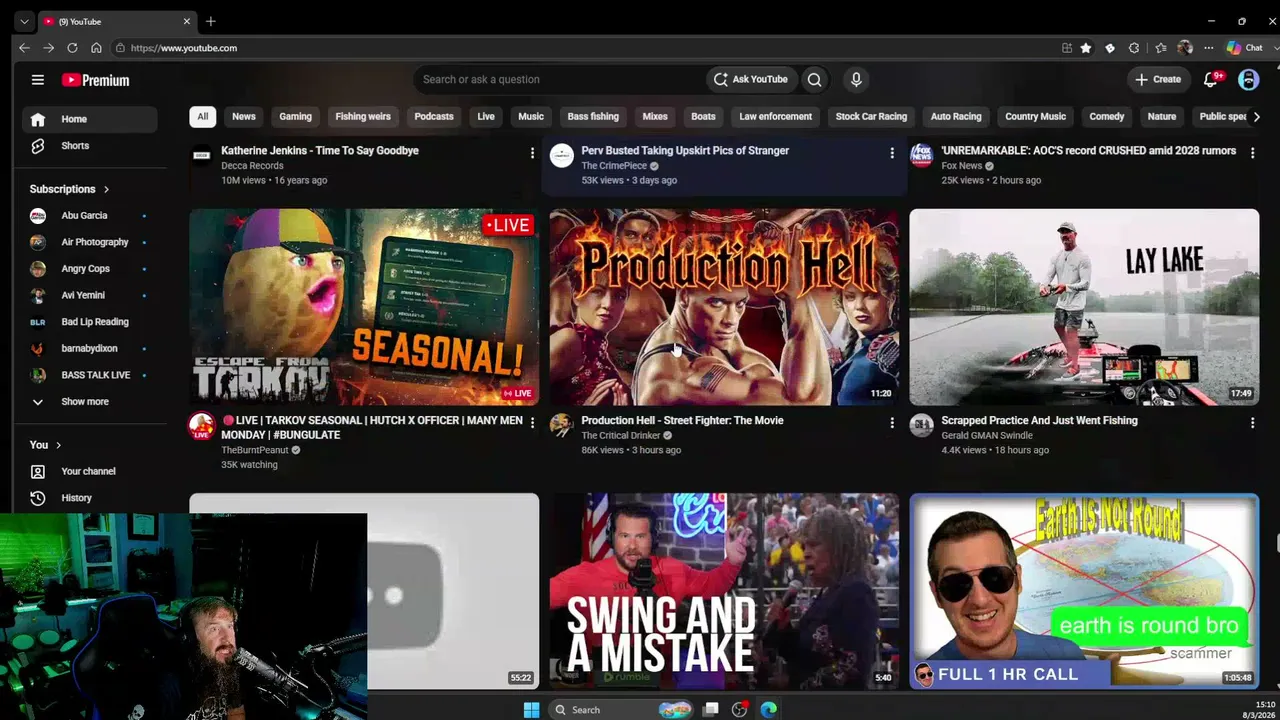Open the Abu Garcia subscription
1280x720 pixels.
pyautogui.click(x=89, y=215)
